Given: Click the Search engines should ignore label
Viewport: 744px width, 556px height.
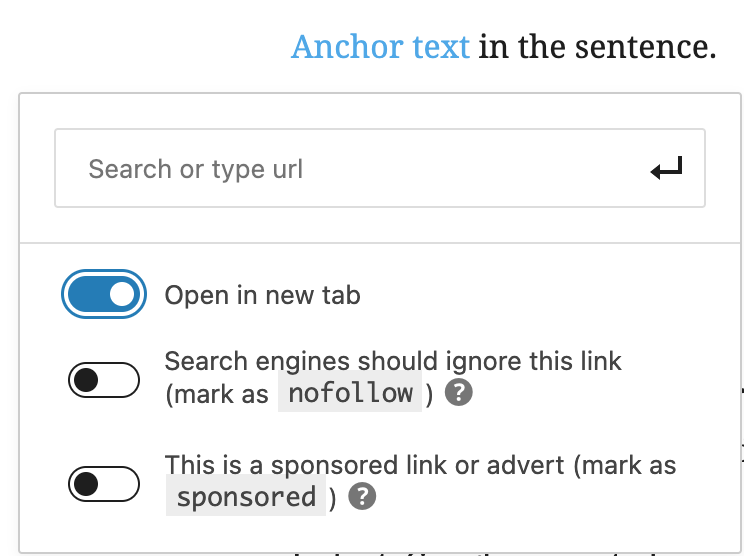Looking at the screenshot, I should [x=393, y=361].
